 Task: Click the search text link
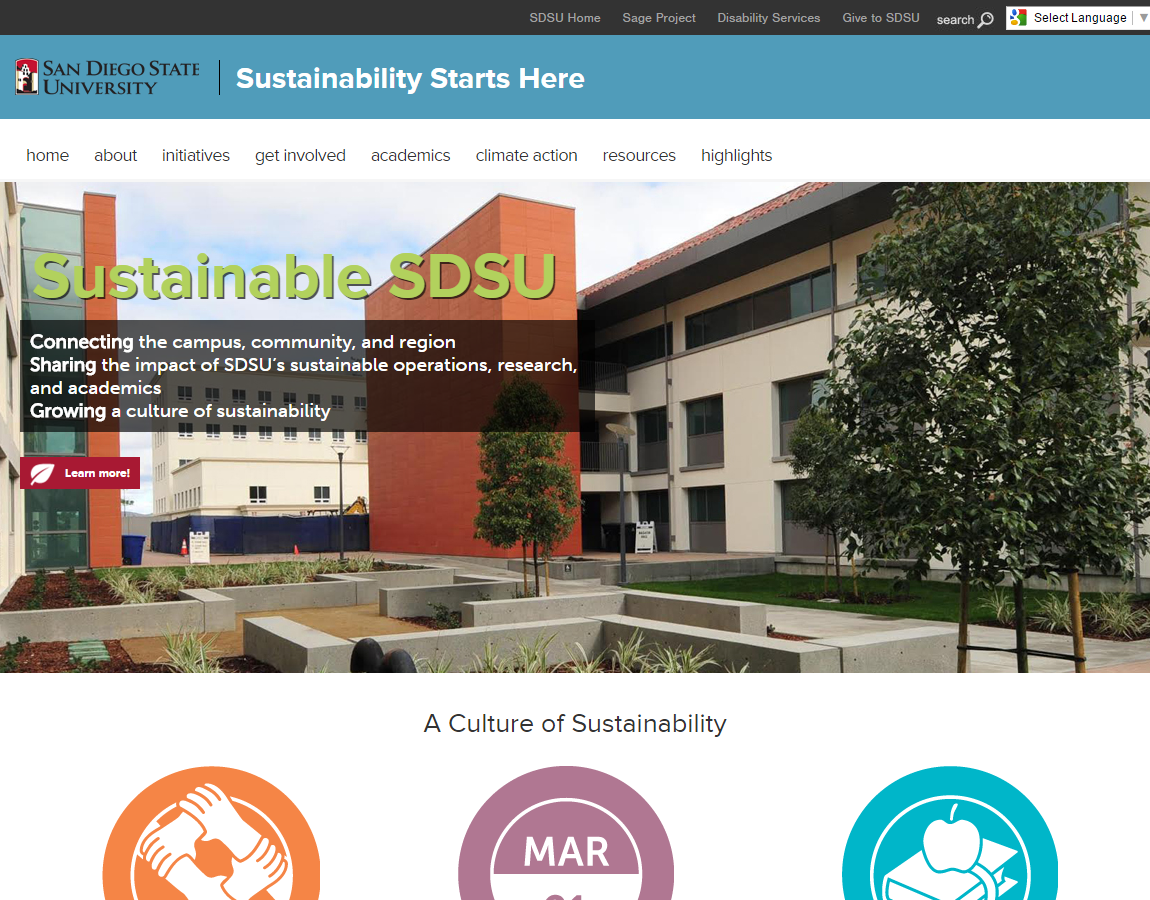click(x=955, y=20)
